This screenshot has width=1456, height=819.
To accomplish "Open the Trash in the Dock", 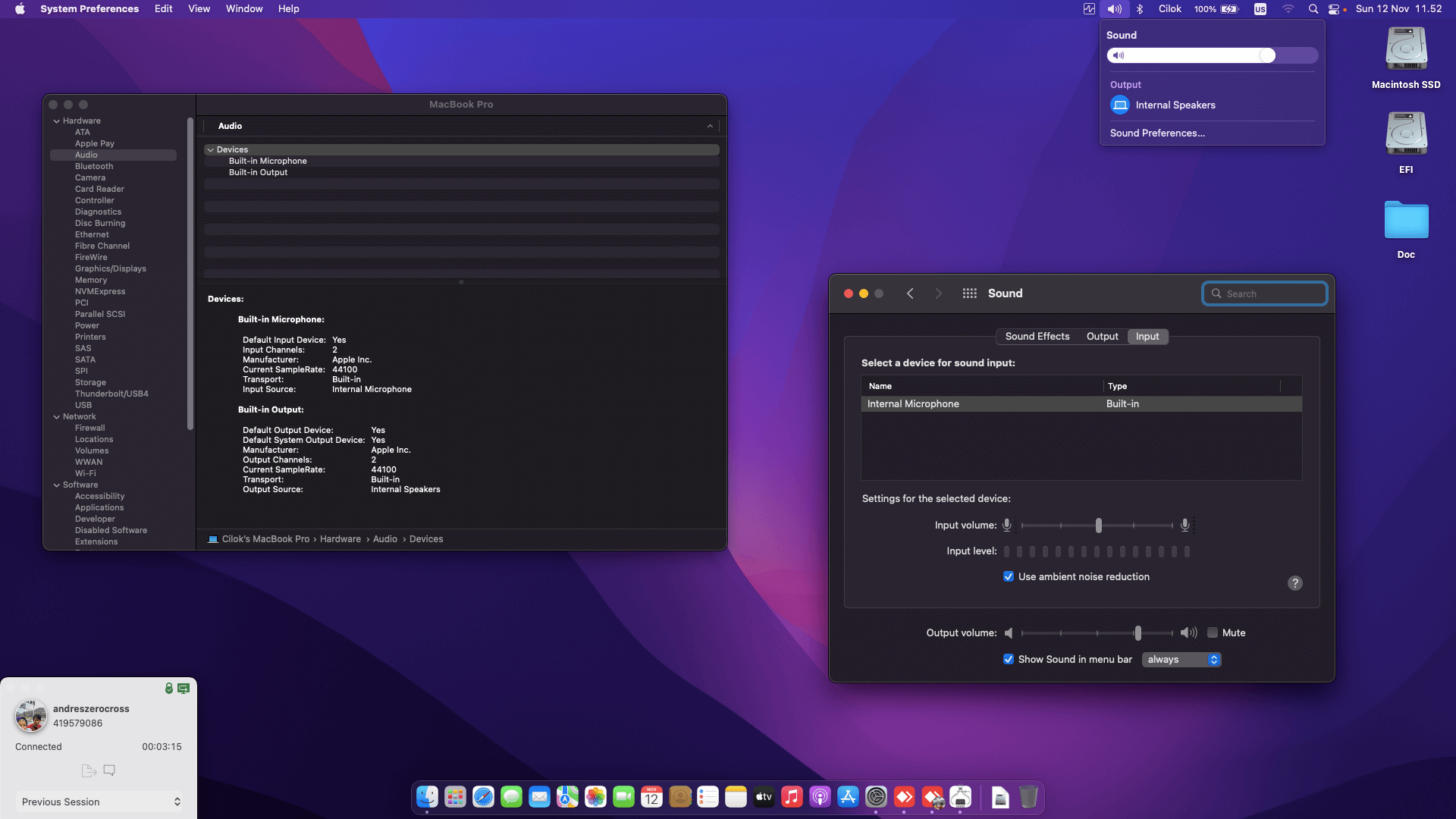I will 1028,797.
